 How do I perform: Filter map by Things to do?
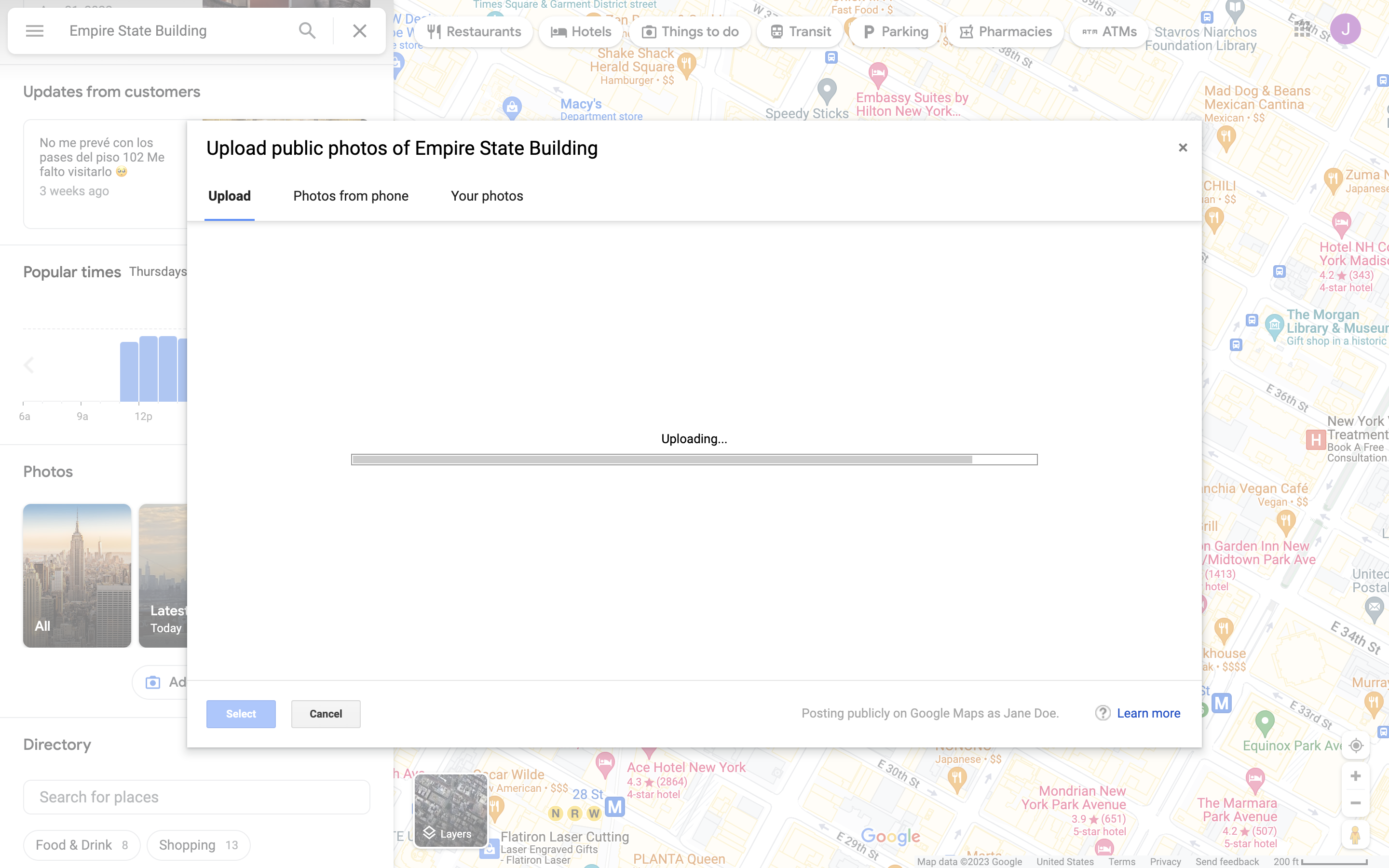pyautogui.click(x=690, y=31)
